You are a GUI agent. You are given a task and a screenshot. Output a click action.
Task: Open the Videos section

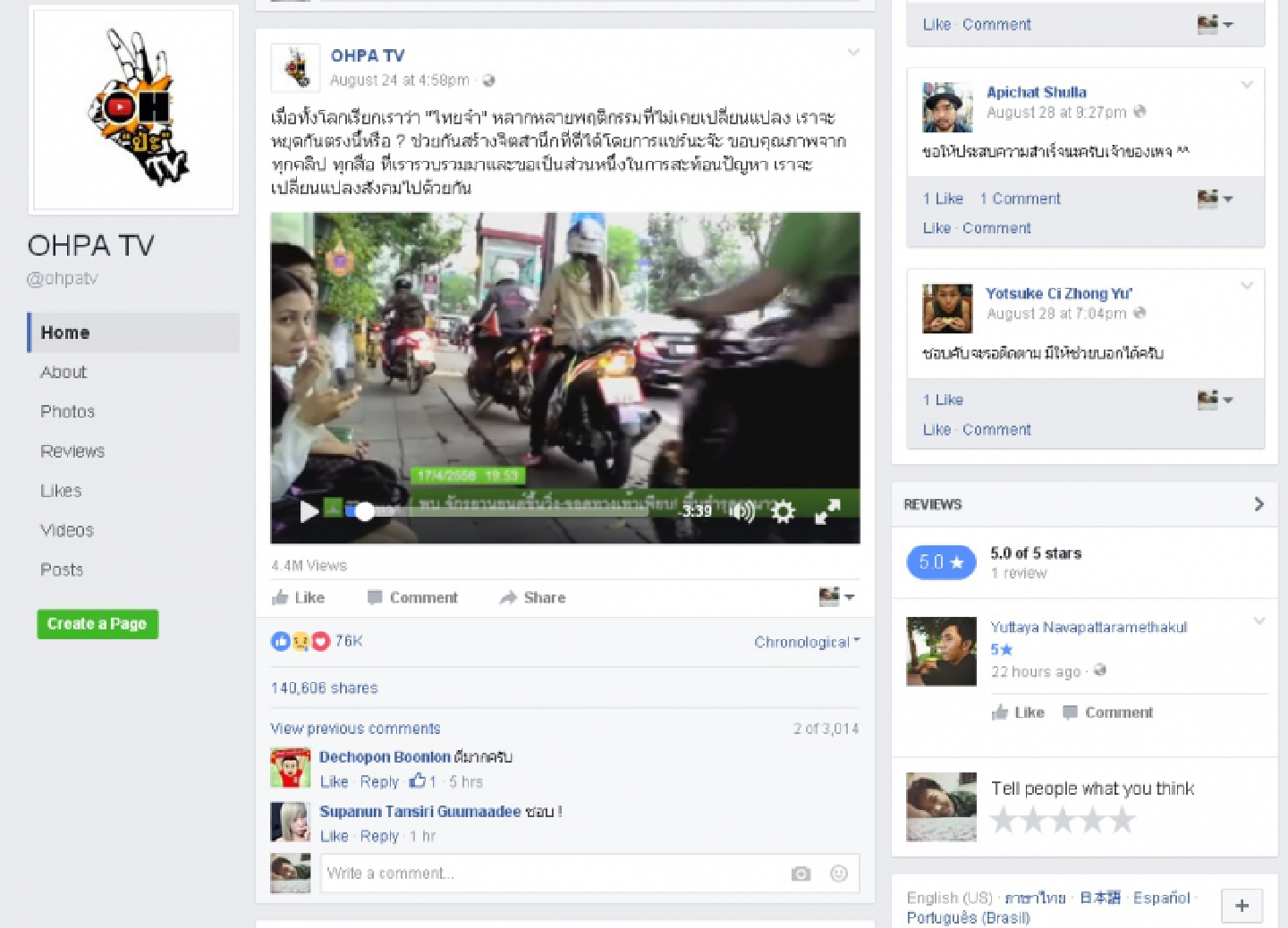[x=67, y=530]
